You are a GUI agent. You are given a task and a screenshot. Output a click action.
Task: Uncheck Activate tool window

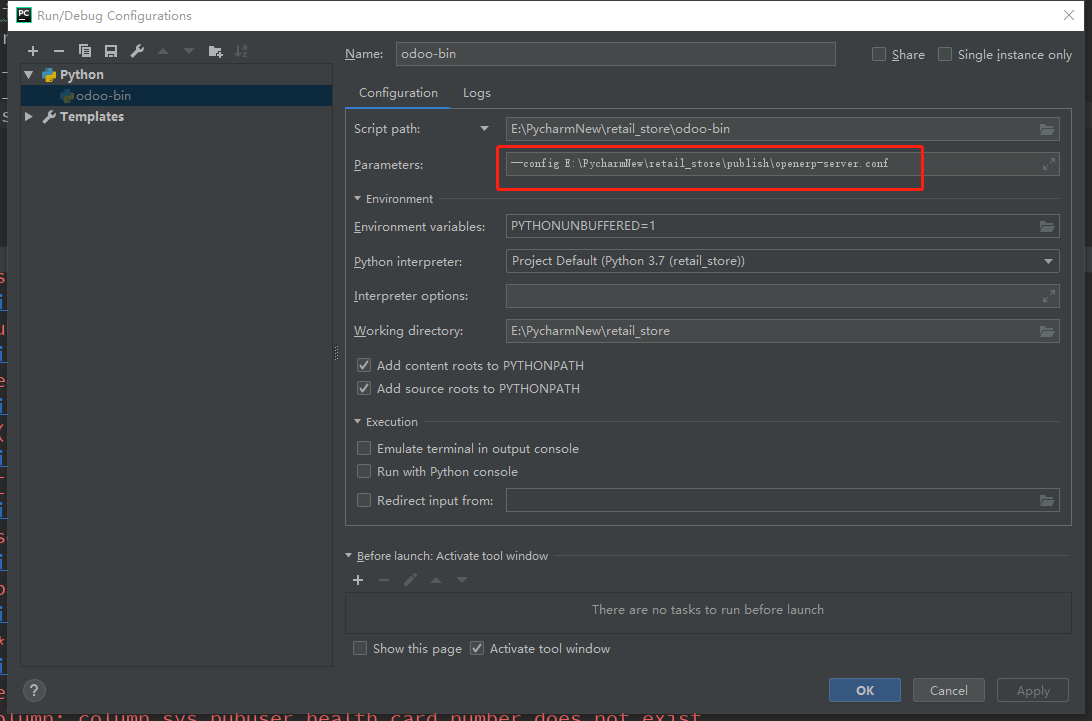[x=477, y=649]
